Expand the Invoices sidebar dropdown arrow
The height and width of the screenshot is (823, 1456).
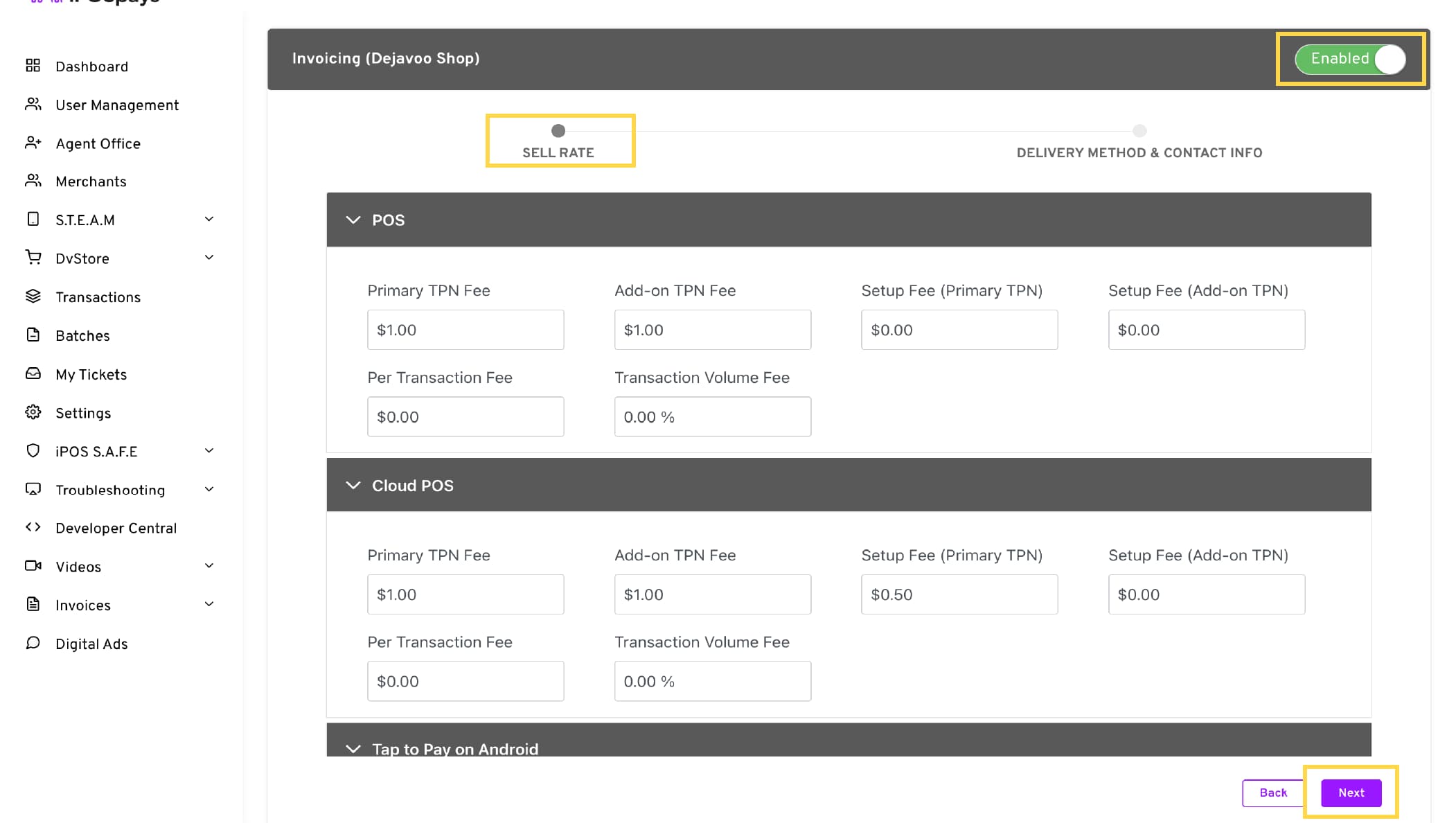point(209,605)
